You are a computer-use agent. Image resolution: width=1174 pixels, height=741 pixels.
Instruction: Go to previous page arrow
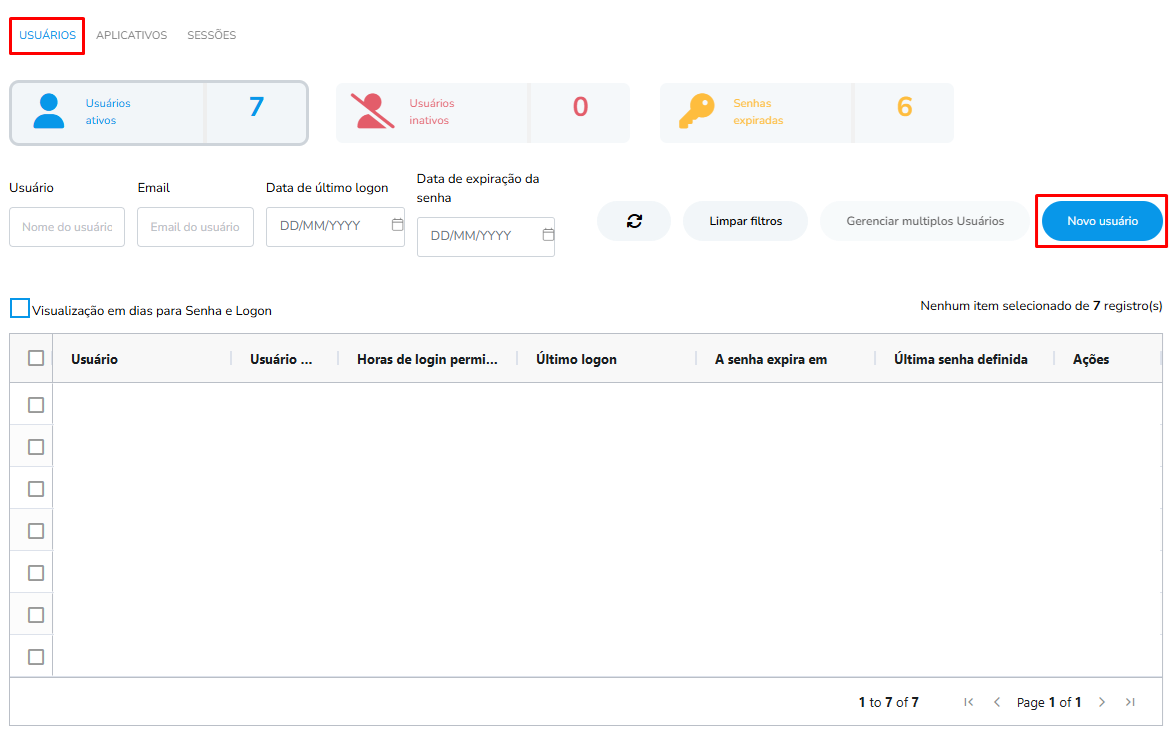click(997, 701)
